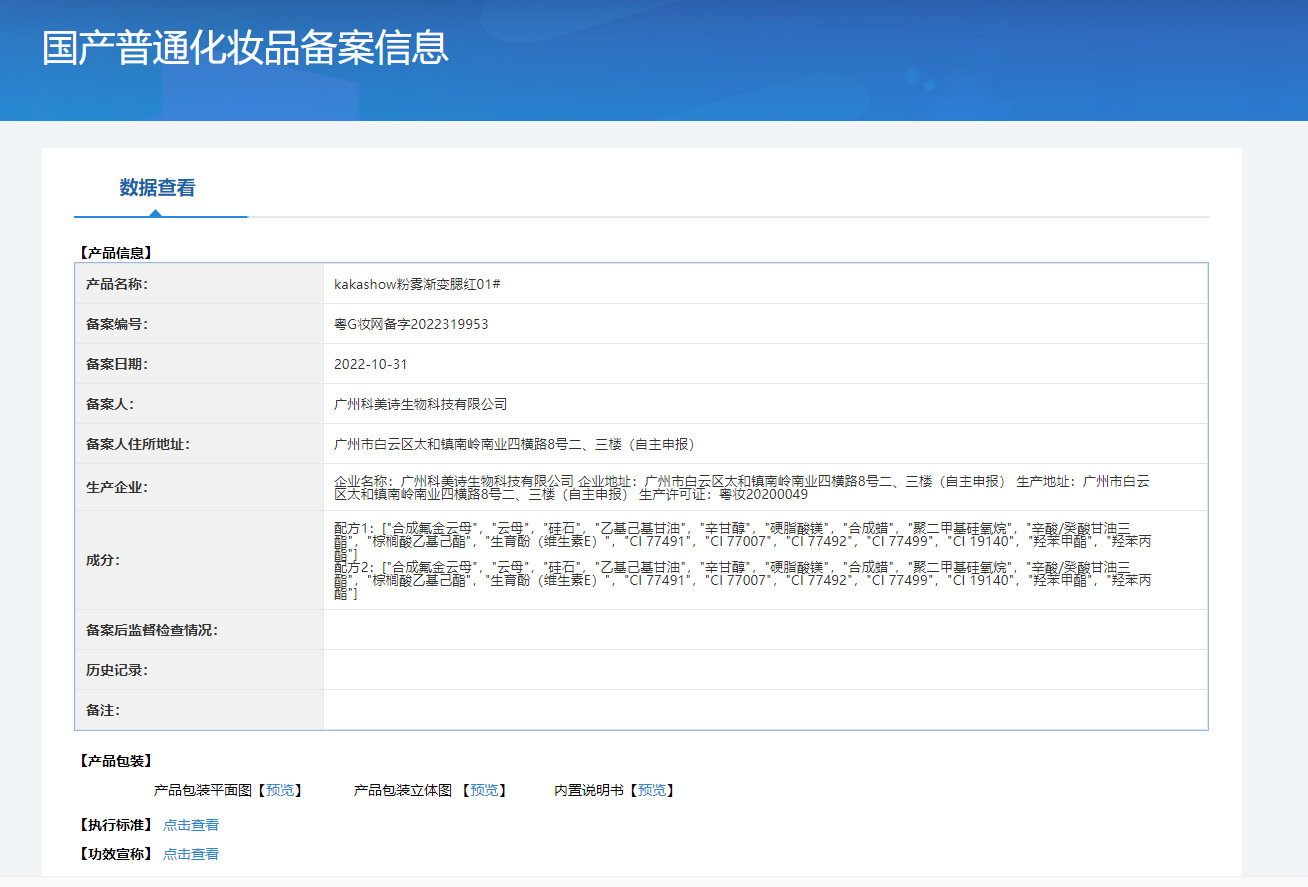The height and width of the screenshot is (887, 1308).
Task: Click the 备案后监督检查情况 row label
Action: (x=152, y=630)
